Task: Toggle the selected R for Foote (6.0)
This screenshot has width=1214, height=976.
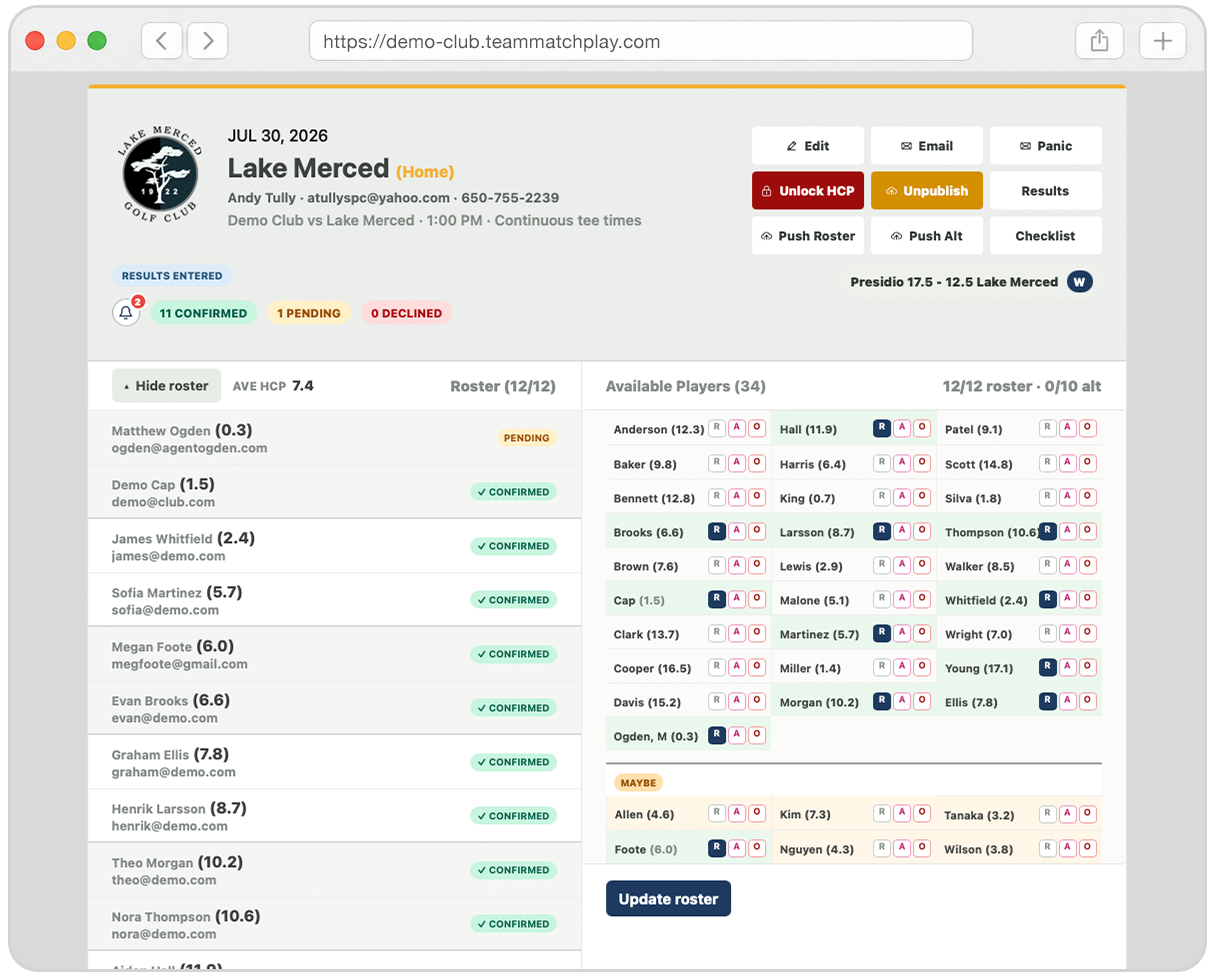Action: (717, 848)
